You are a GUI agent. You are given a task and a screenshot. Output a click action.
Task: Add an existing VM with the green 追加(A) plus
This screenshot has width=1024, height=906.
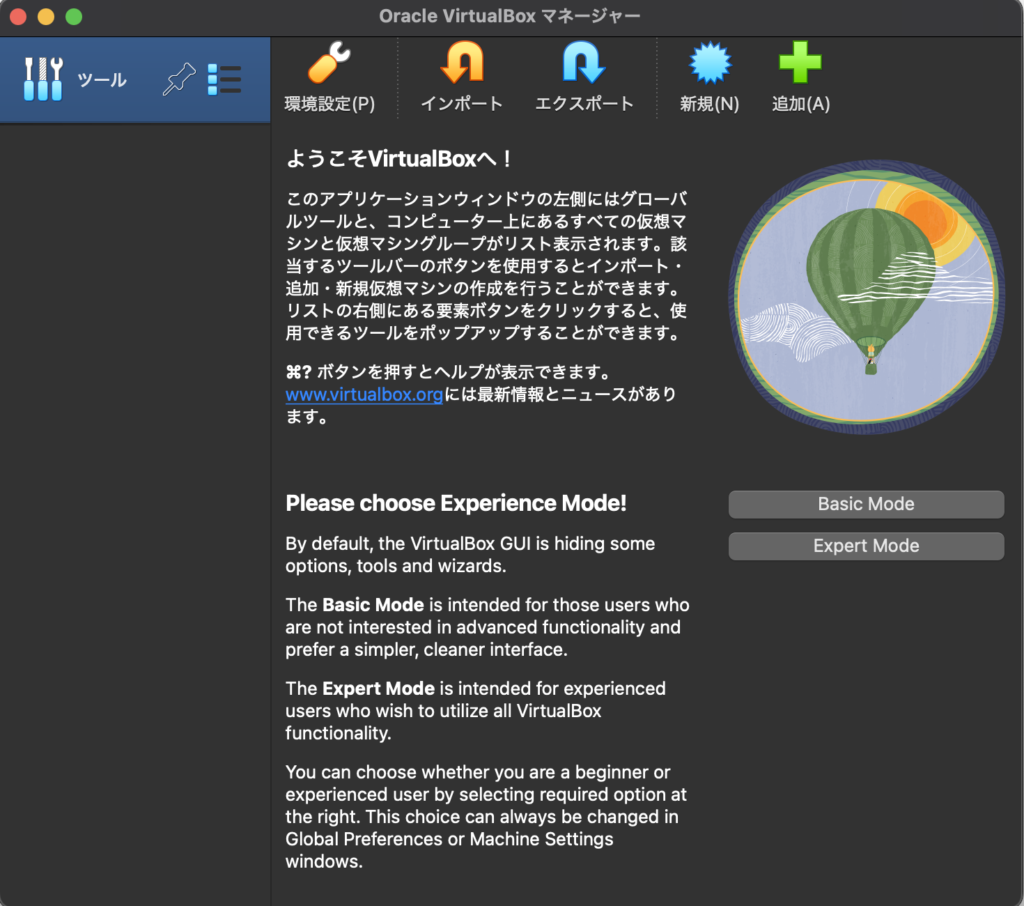click(x=800, y=66)
